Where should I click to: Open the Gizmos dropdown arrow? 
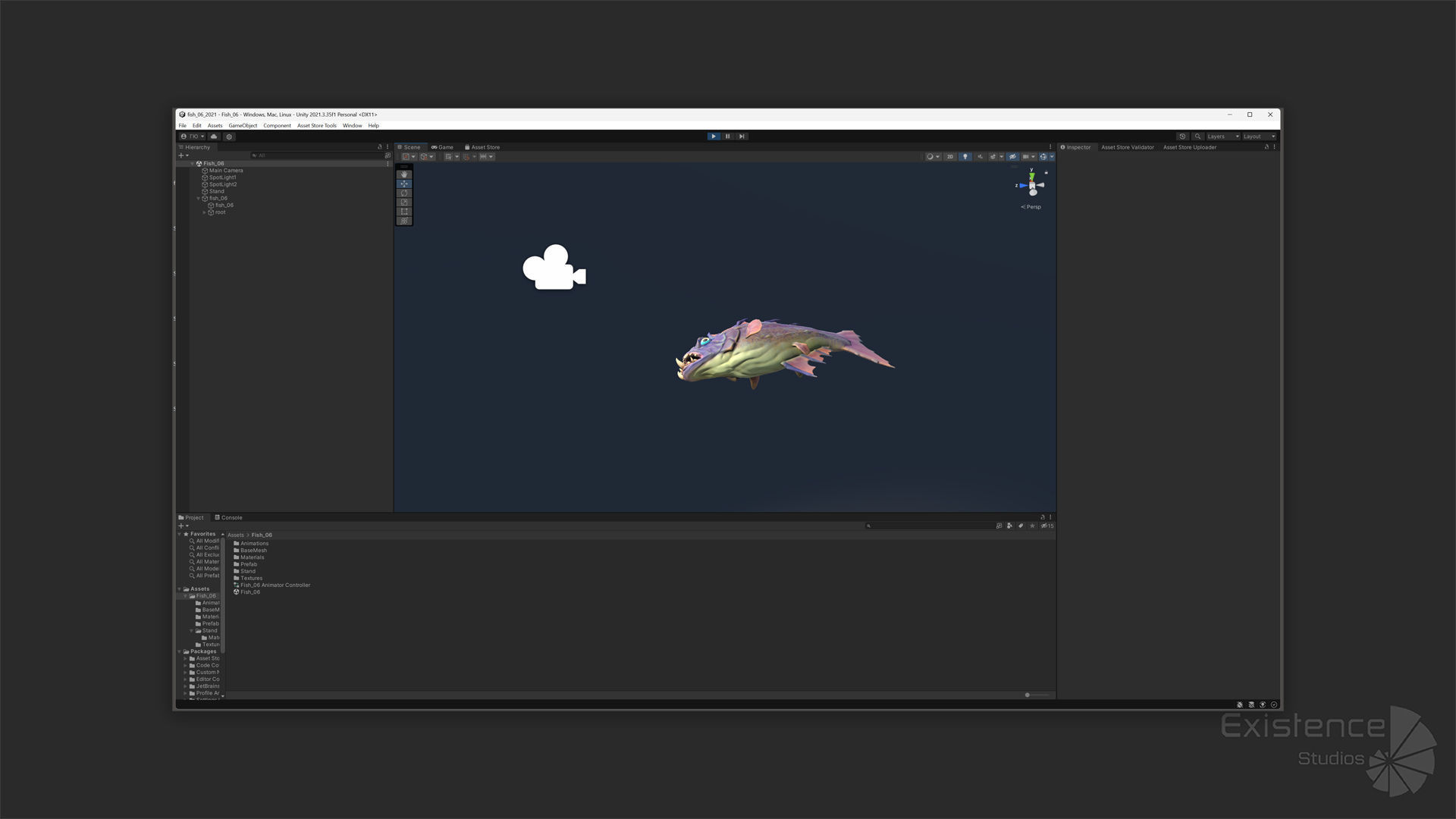[x=1052, y=157]
